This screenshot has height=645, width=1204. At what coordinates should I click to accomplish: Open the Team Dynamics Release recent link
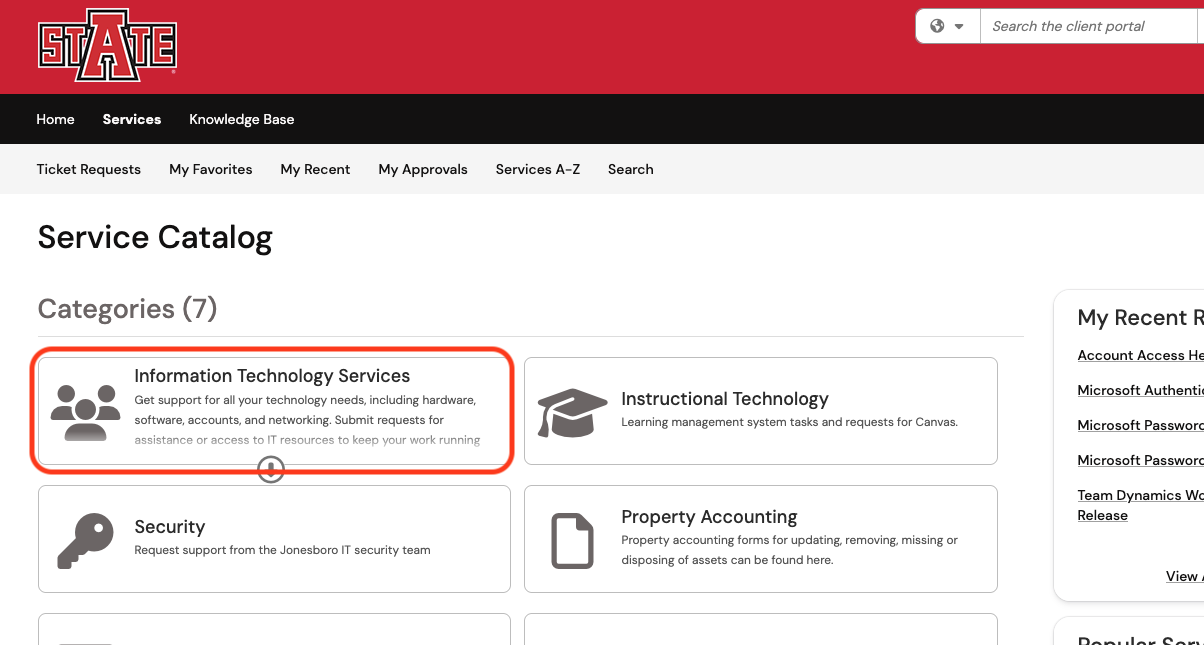pos(1140,505)
